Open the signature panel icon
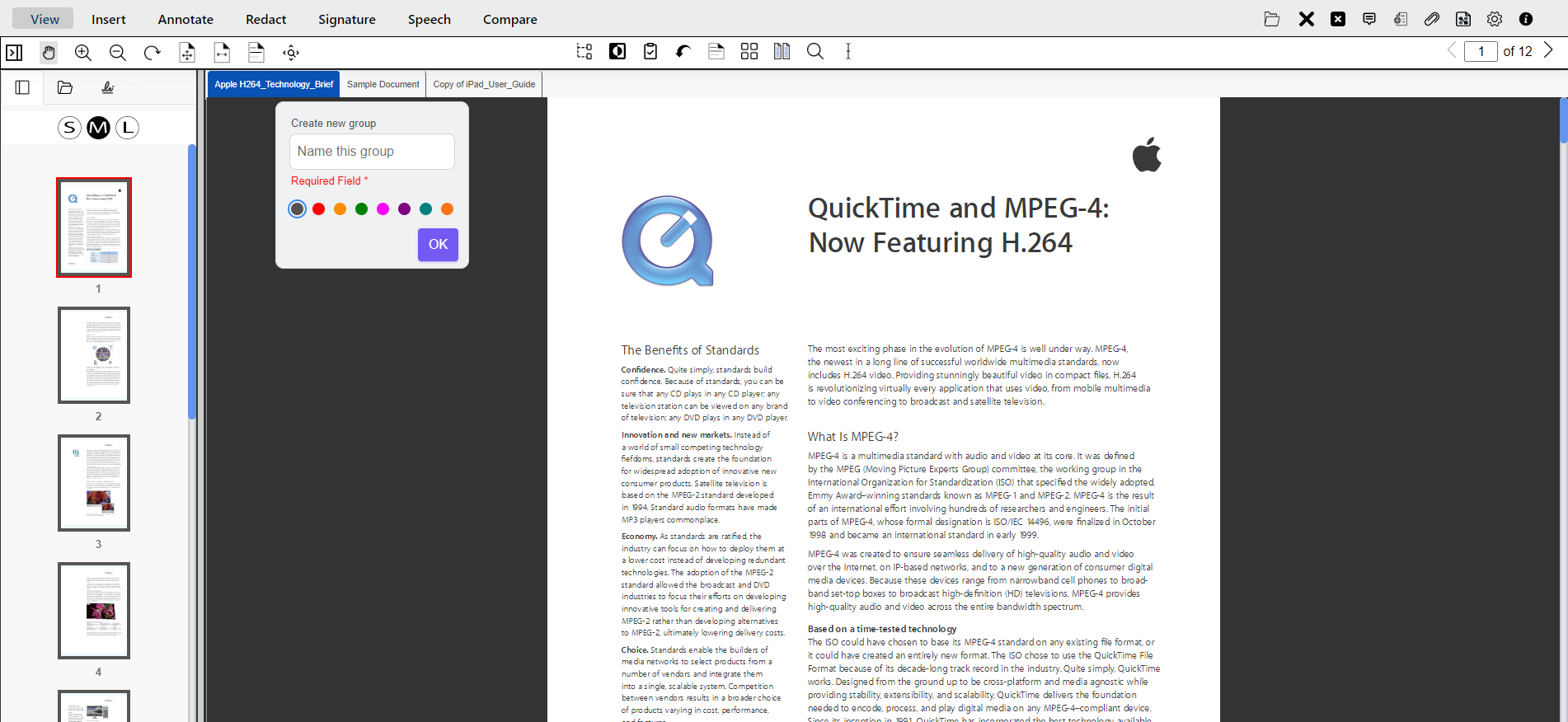 tap(107, 87)
